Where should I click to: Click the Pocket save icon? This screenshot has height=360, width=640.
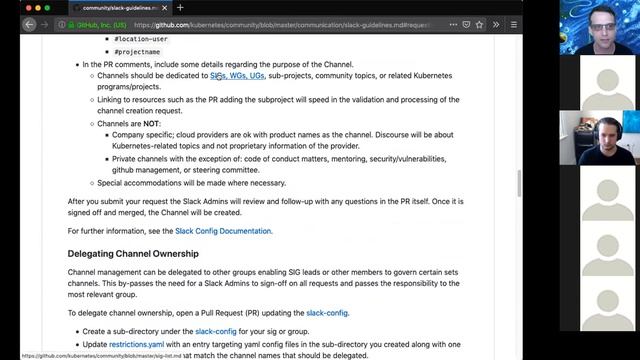[x=466, y=25]
